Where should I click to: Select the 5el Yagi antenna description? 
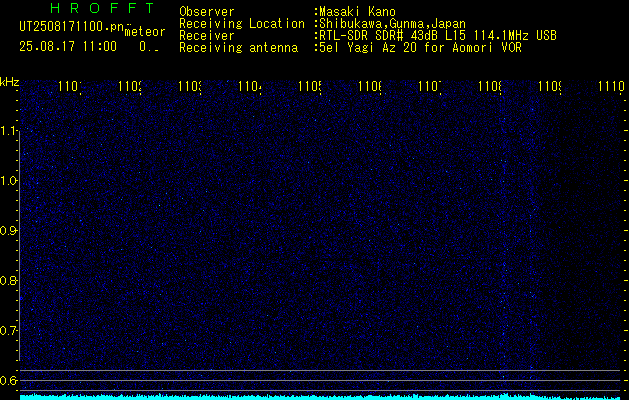click(x=420, y=48)
